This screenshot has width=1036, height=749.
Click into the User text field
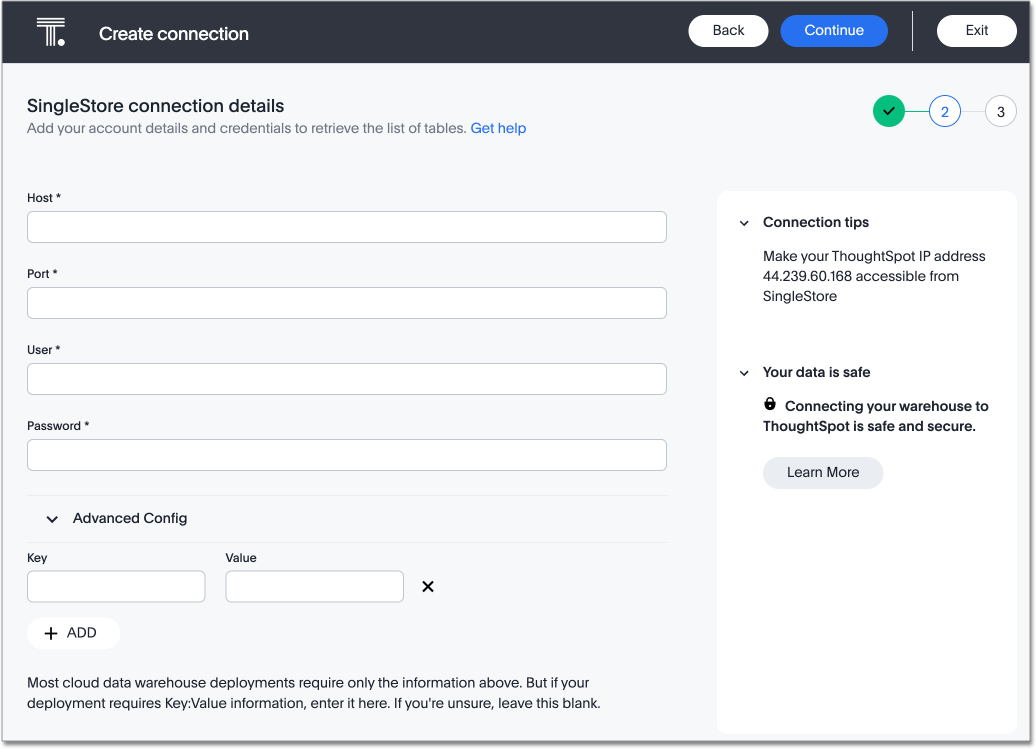coord(346,379)
